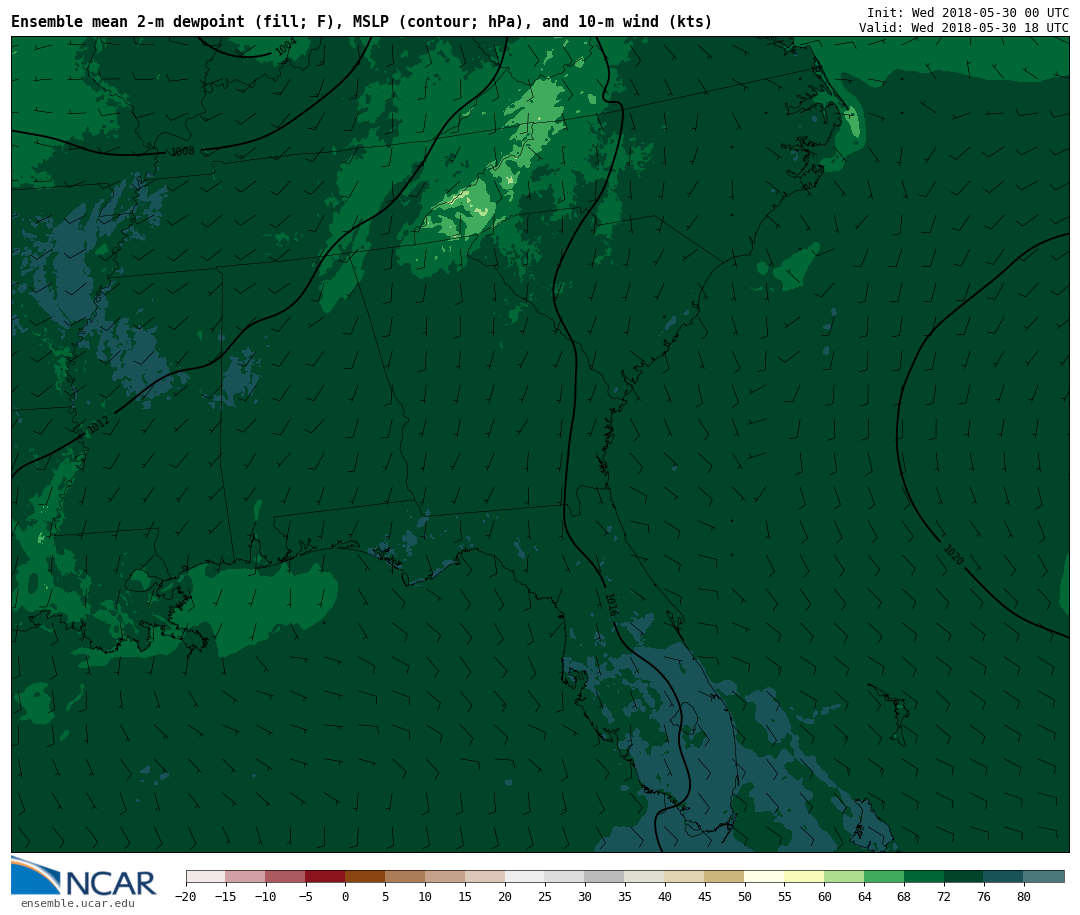This screenshot has width=1080, height=915.
Task: Click the colorbar tick label 60
Action: point(824,896)
